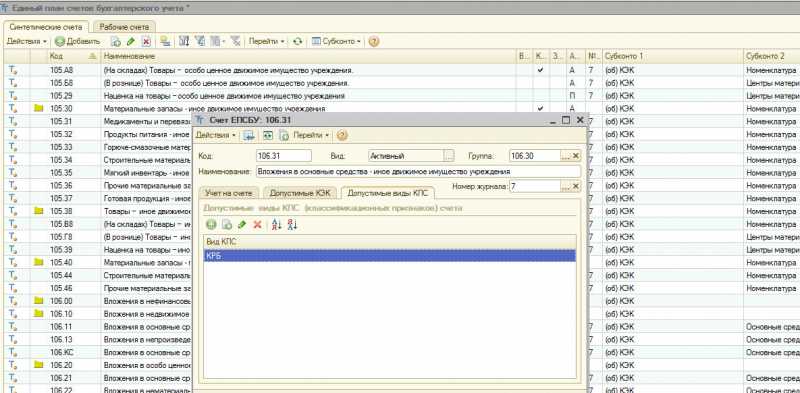800x393 pixels.
Task: Sort KPS list ascending
Action: tap(277, 224)
